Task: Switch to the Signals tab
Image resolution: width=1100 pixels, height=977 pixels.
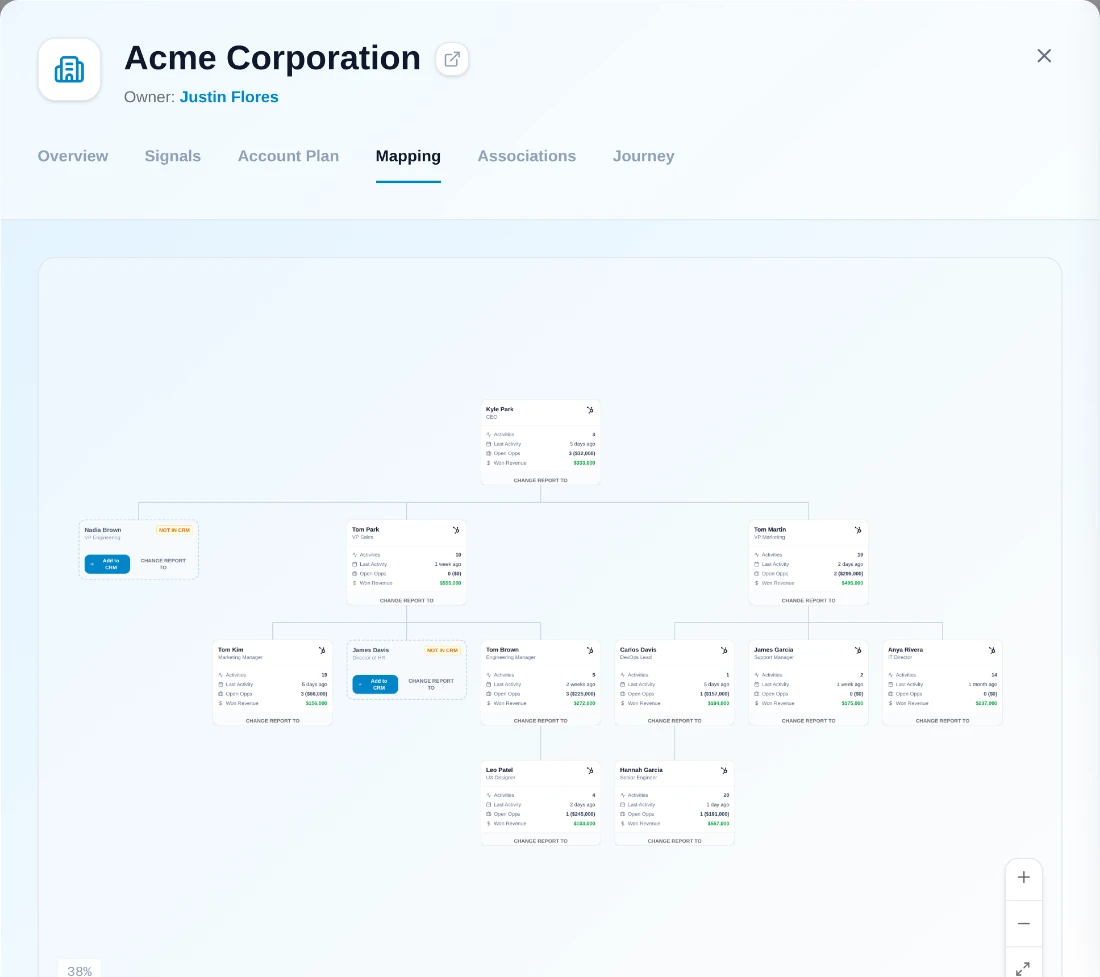Action: click(x=173, y=156)
